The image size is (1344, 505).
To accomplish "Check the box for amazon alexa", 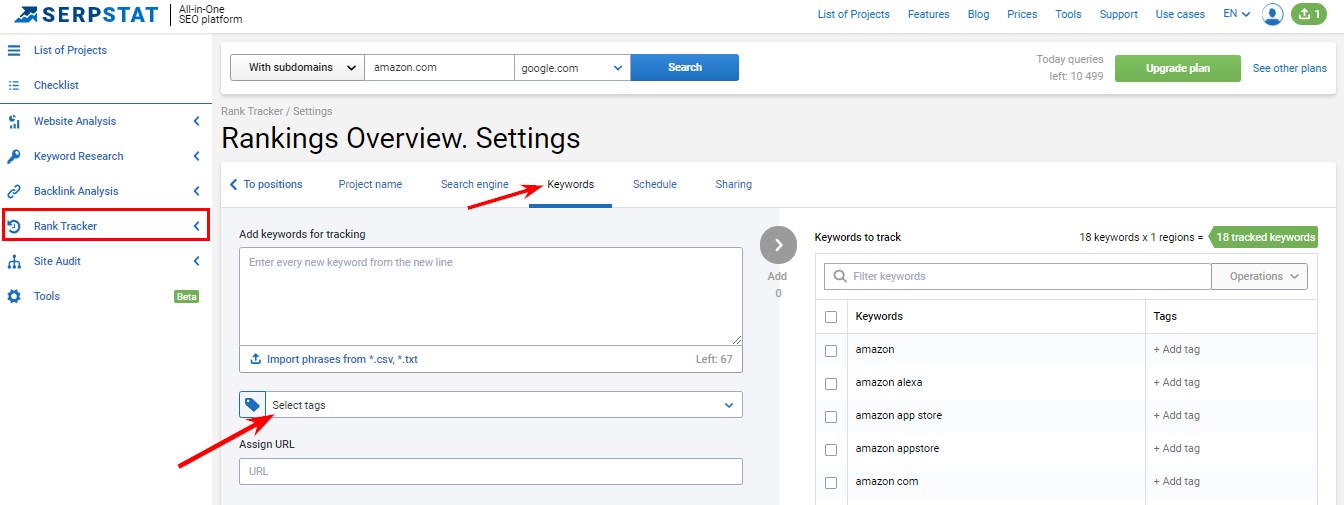I will pos(831,383).
